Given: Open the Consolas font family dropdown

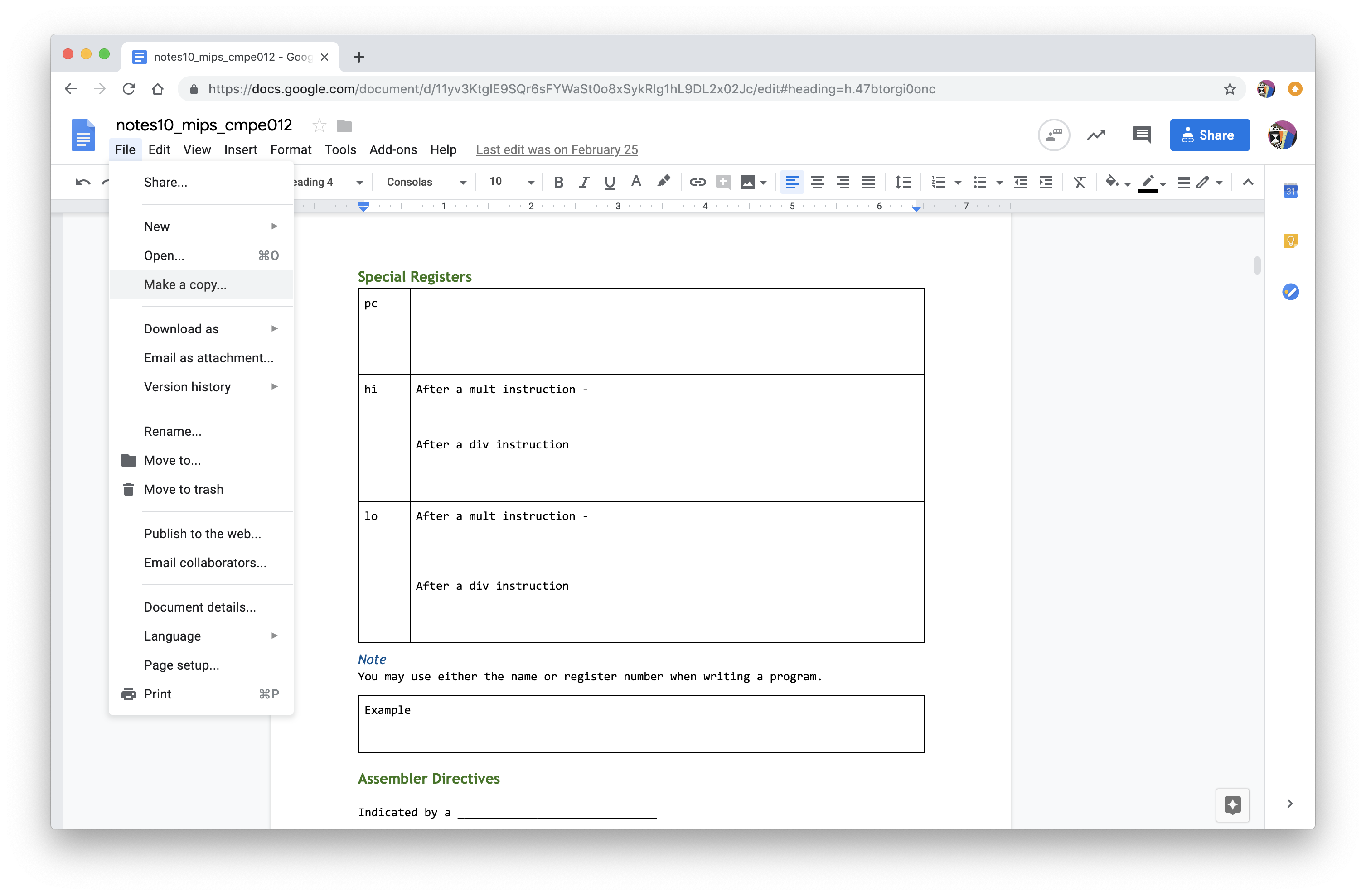Looking at the screenshot, I should coord(462,183).
